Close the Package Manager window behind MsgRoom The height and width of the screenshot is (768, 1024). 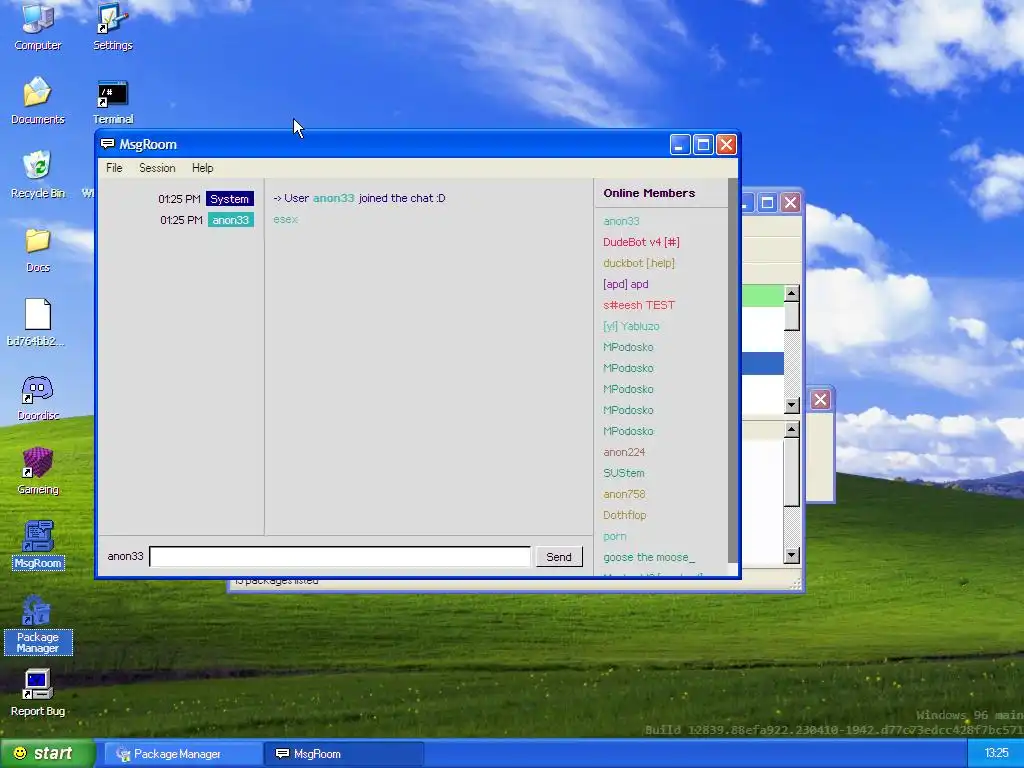(x=790, y=202)
